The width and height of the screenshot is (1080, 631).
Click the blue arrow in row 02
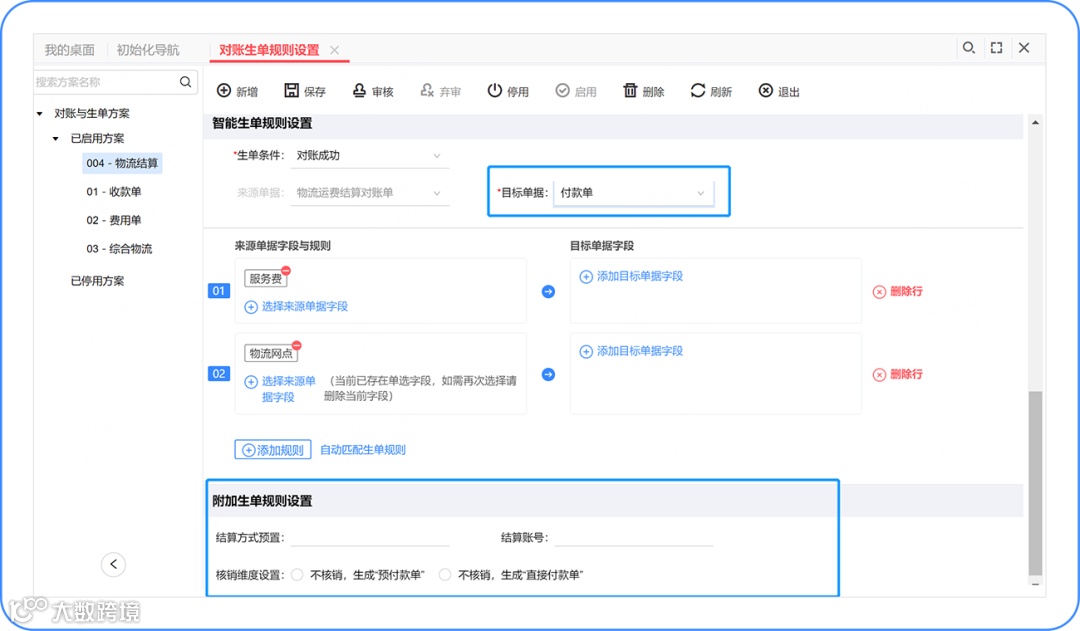coord(548,375)
